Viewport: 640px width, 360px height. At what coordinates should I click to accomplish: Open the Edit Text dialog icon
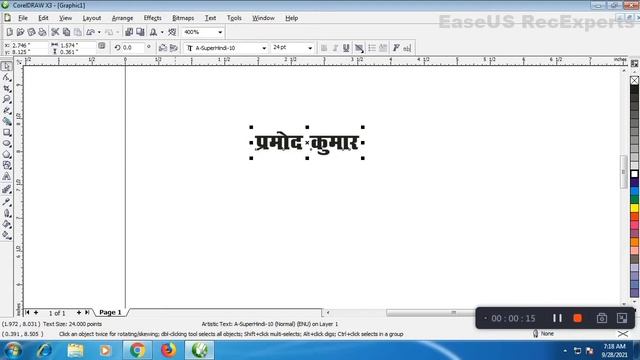[x=407, y=48]
